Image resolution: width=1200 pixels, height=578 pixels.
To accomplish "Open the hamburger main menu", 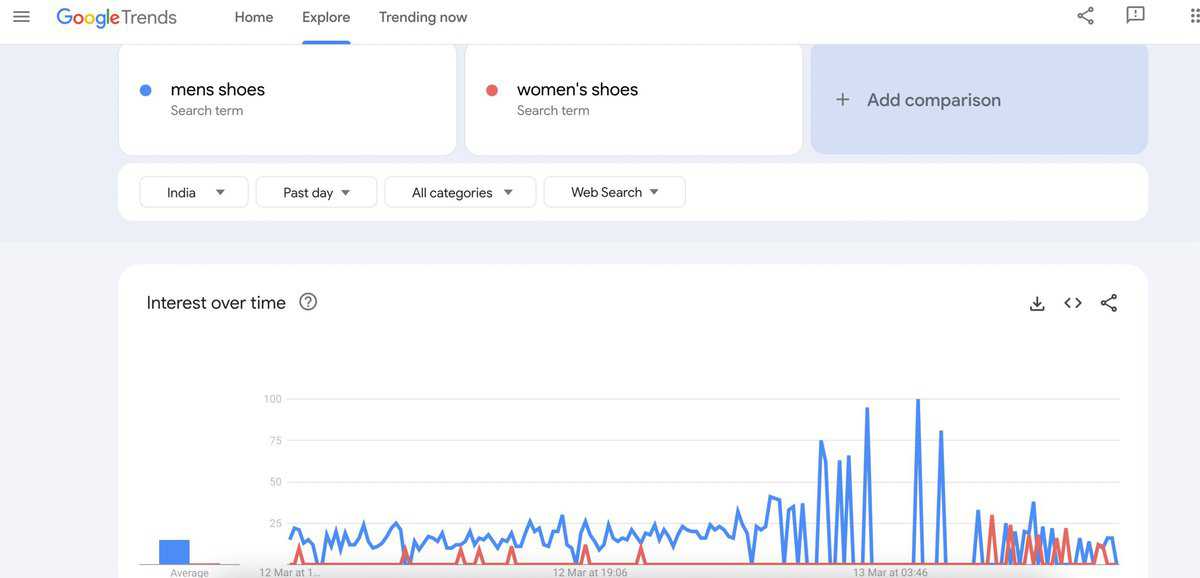I will [21, 17].
